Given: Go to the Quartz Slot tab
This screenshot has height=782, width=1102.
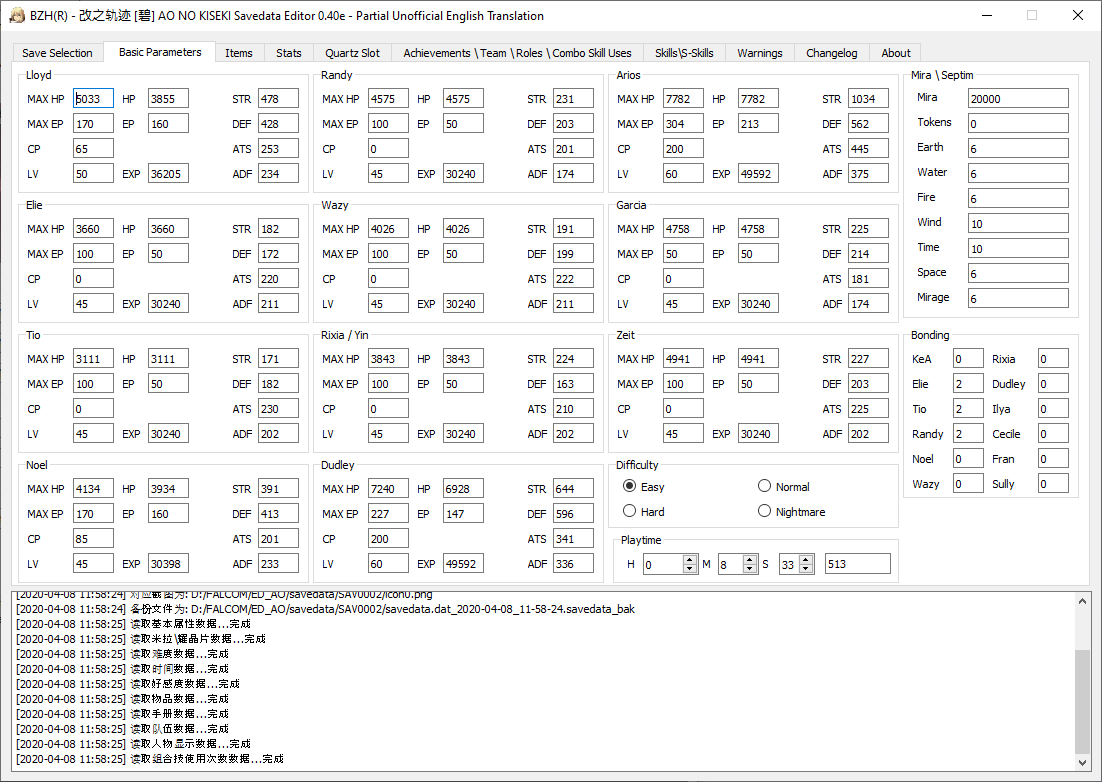Looking at the screenshot, I should coord(352,53).
